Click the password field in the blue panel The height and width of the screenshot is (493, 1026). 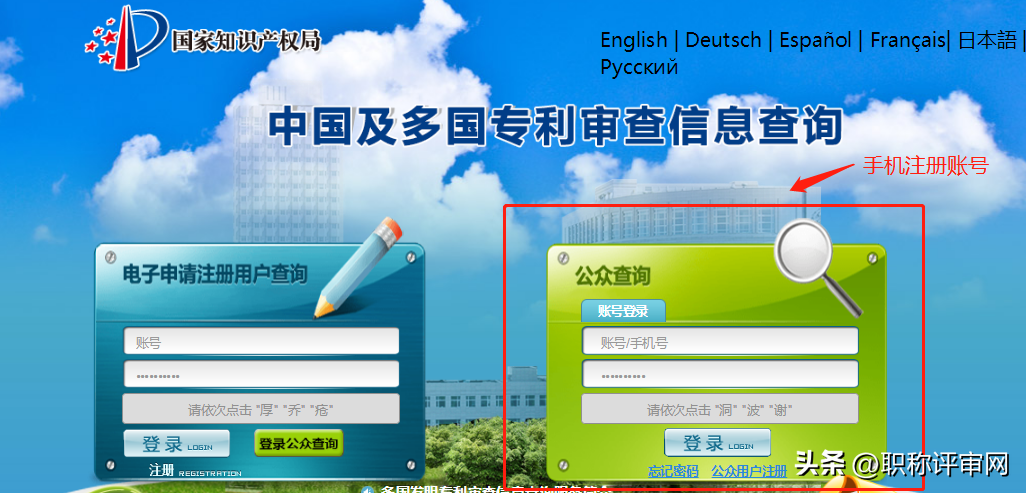pyautogui.click(x=261, y=375)
